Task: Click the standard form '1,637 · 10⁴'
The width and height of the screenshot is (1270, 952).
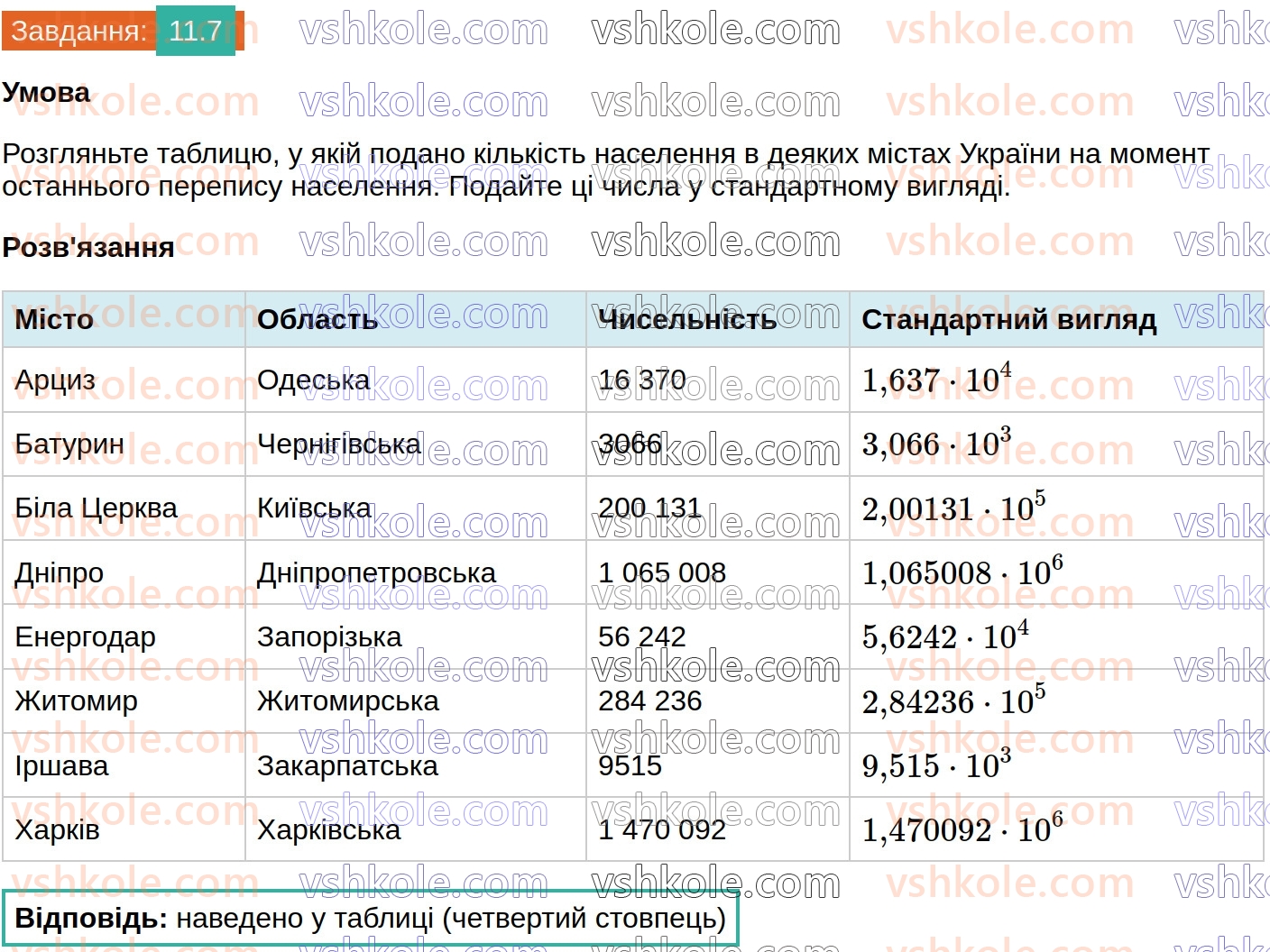Action: pos(936,379)
